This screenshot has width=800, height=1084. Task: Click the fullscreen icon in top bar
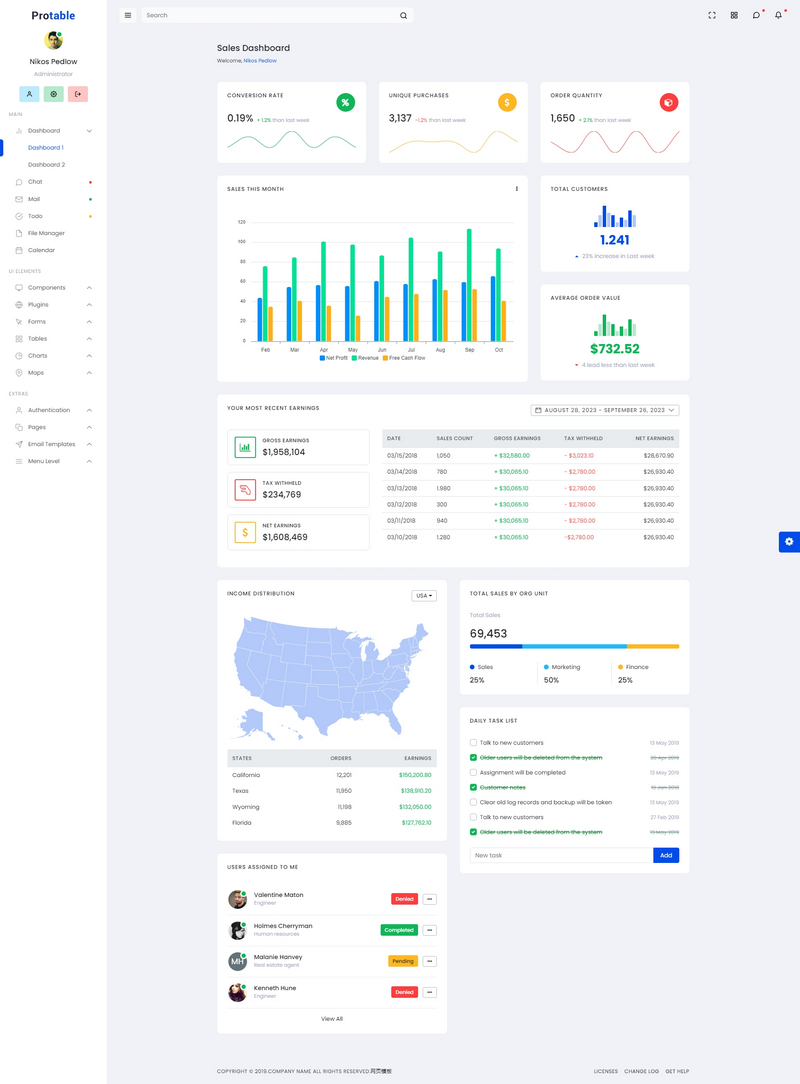coord(712,15)
